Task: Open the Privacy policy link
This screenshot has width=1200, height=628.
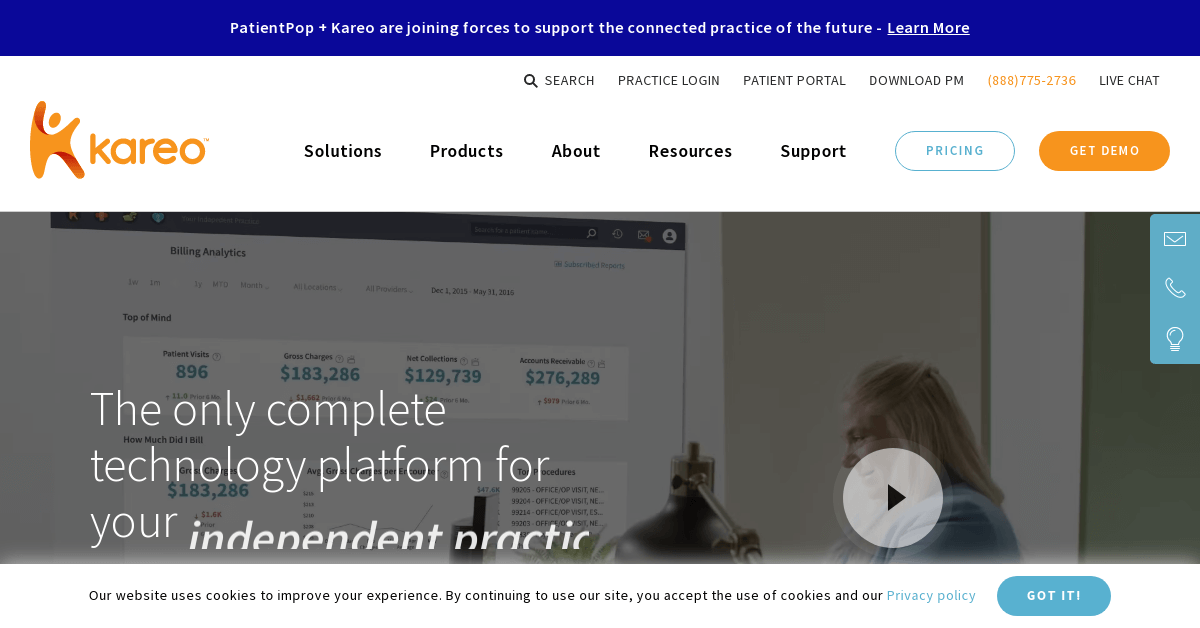Action: click(931, 596)
